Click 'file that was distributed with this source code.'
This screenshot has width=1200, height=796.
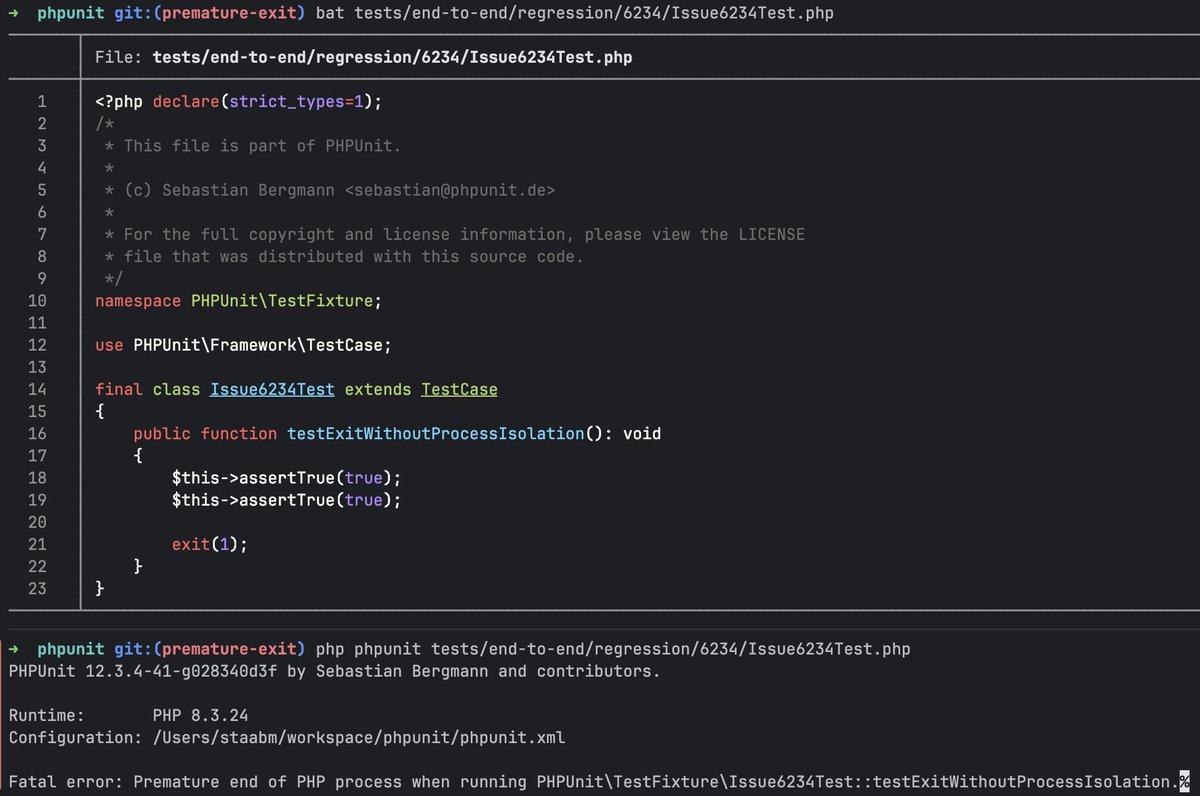[x=353, y=256]
